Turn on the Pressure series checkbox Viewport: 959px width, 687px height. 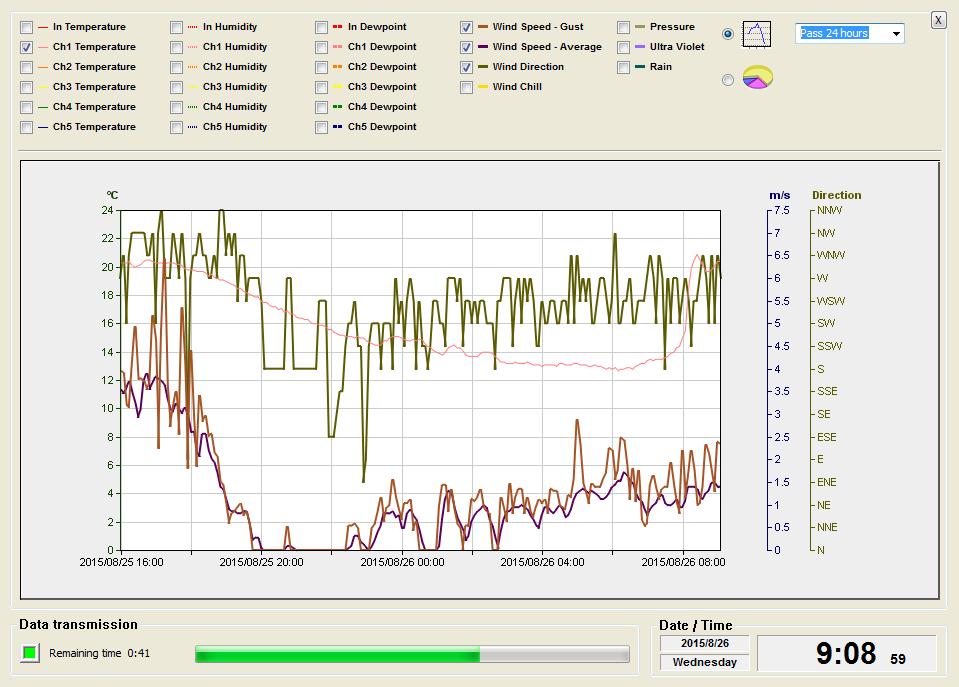coord(624,27)
